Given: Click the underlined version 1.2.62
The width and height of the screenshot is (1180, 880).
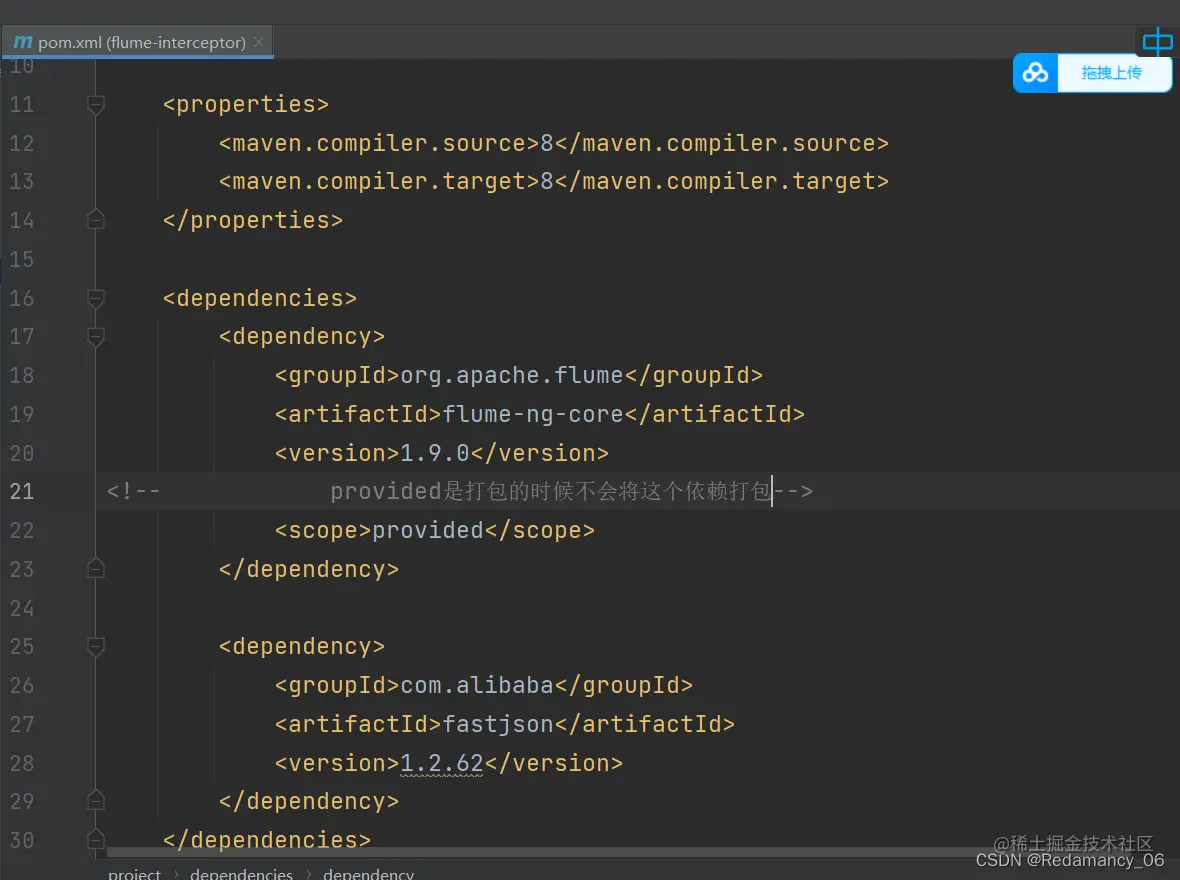Looking at the screenshot, I should tap(442, 763).
